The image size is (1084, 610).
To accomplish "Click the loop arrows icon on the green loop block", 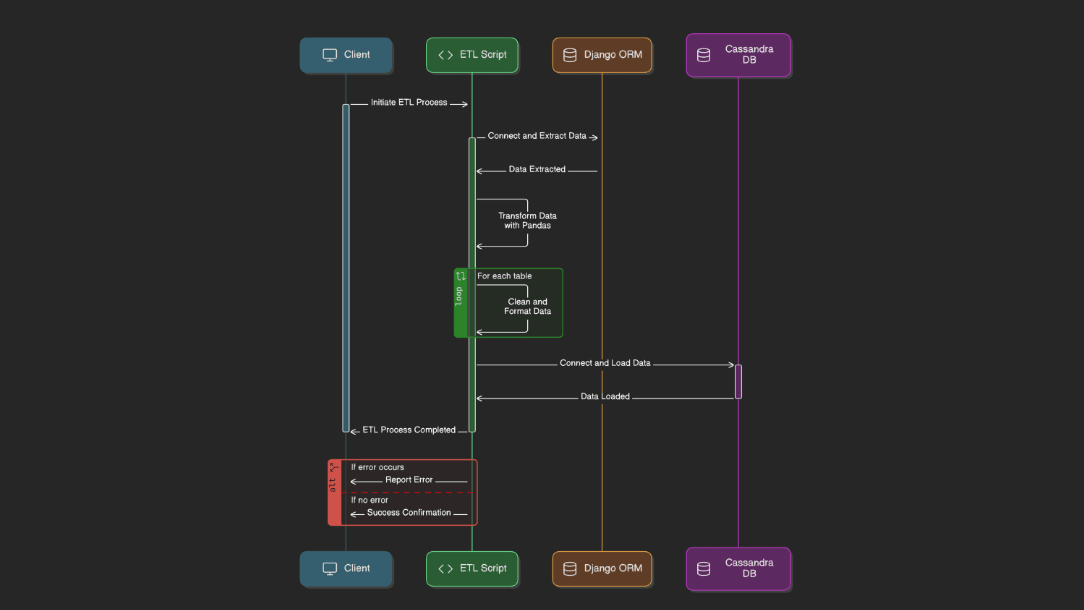I will click(460, 275).
